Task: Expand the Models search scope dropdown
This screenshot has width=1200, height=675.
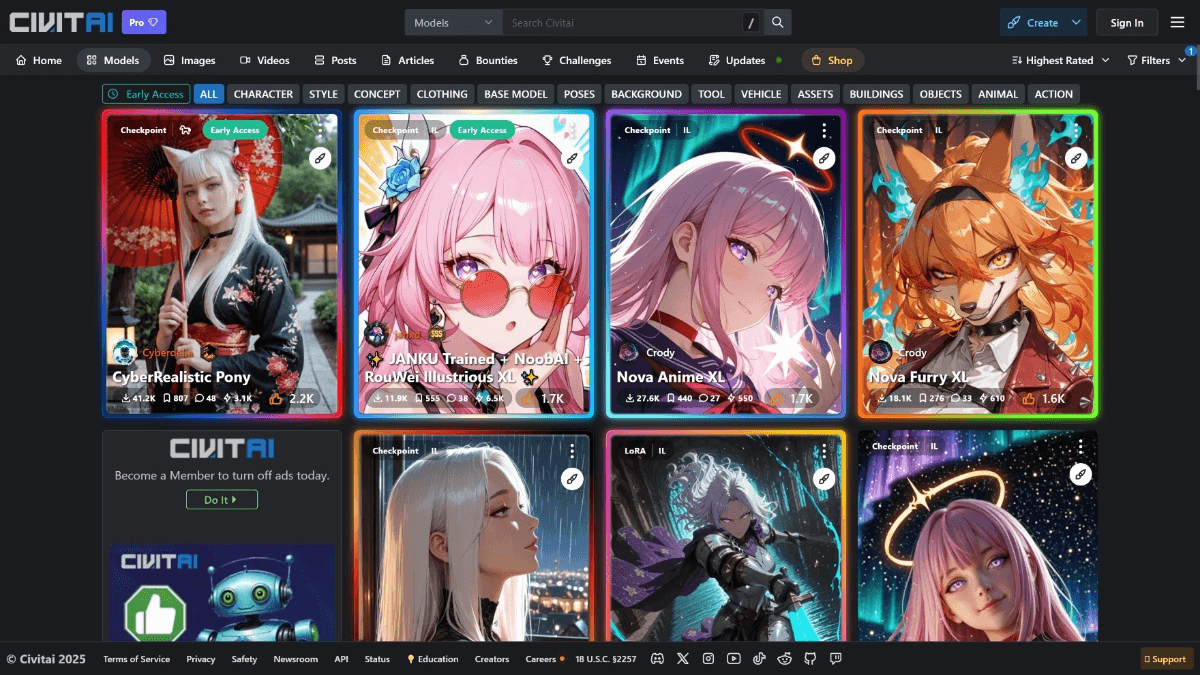Action: 453,23
